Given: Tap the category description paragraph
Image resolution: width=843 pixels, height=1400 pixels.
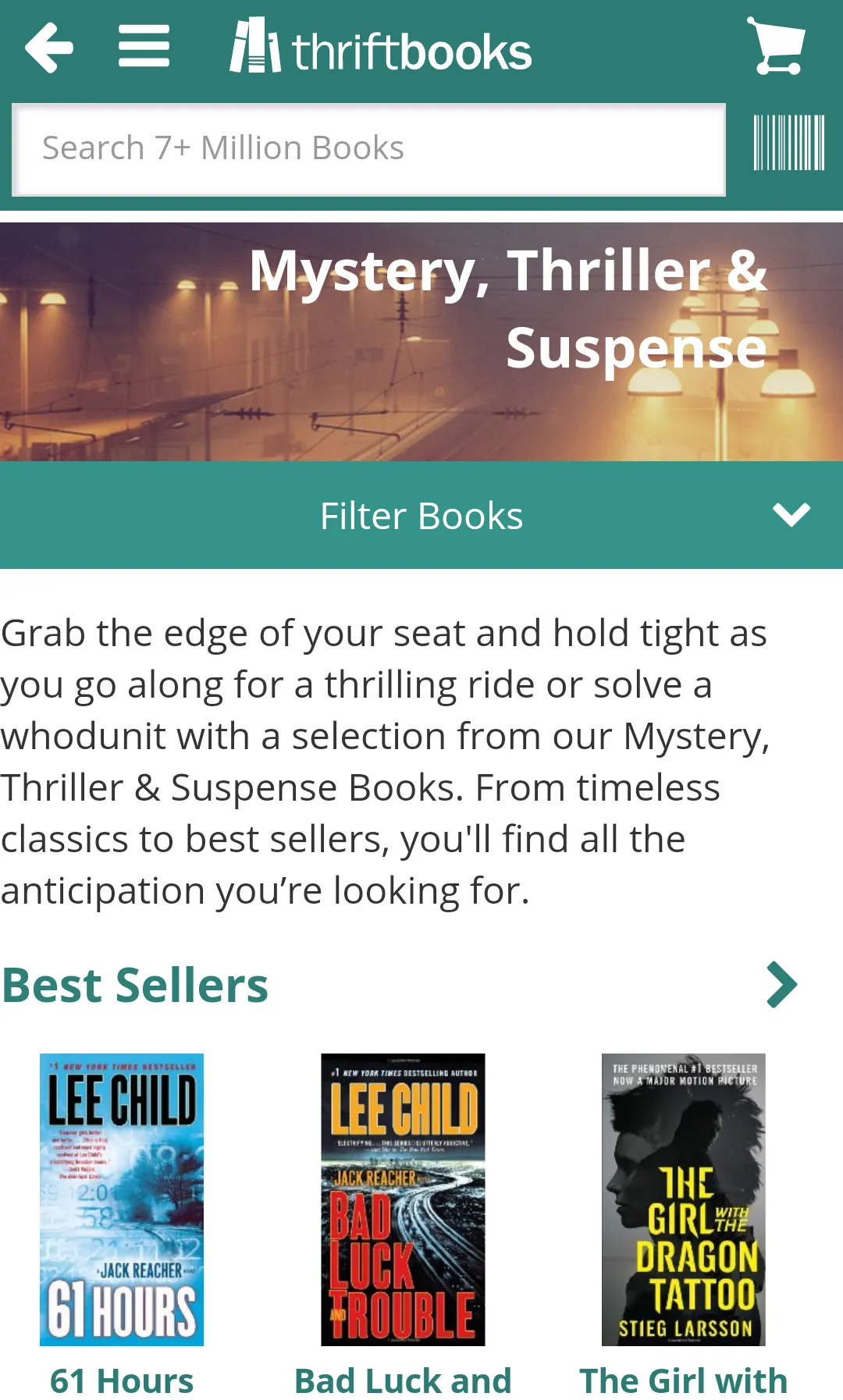Looking at the screenshot, I should pyautogui.click(x=382, y=761).
